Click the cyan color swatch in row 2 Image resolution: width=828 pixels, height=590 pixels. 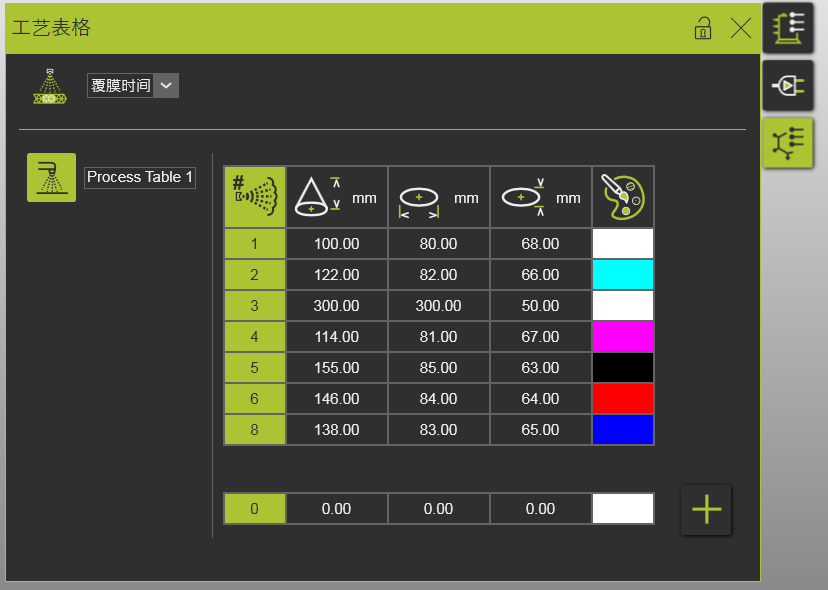point(622,275)
